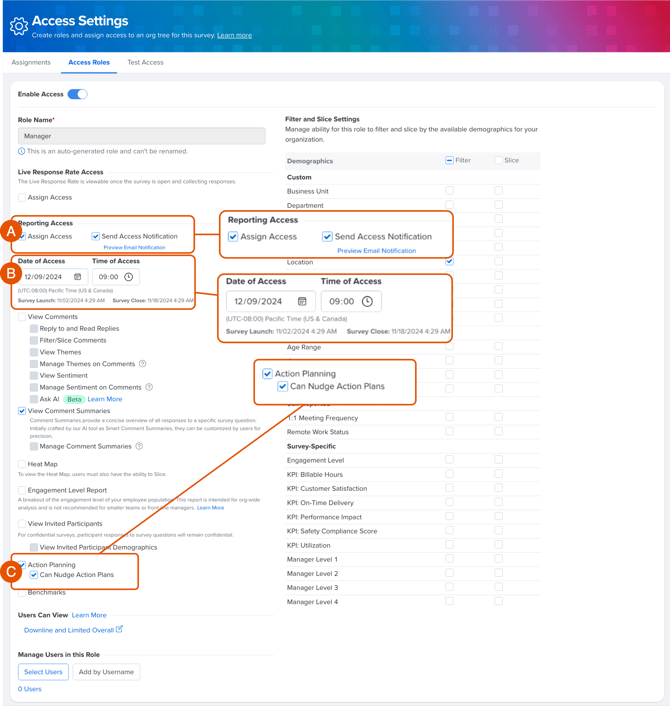Click the Role Name field showing Manager

141,136
